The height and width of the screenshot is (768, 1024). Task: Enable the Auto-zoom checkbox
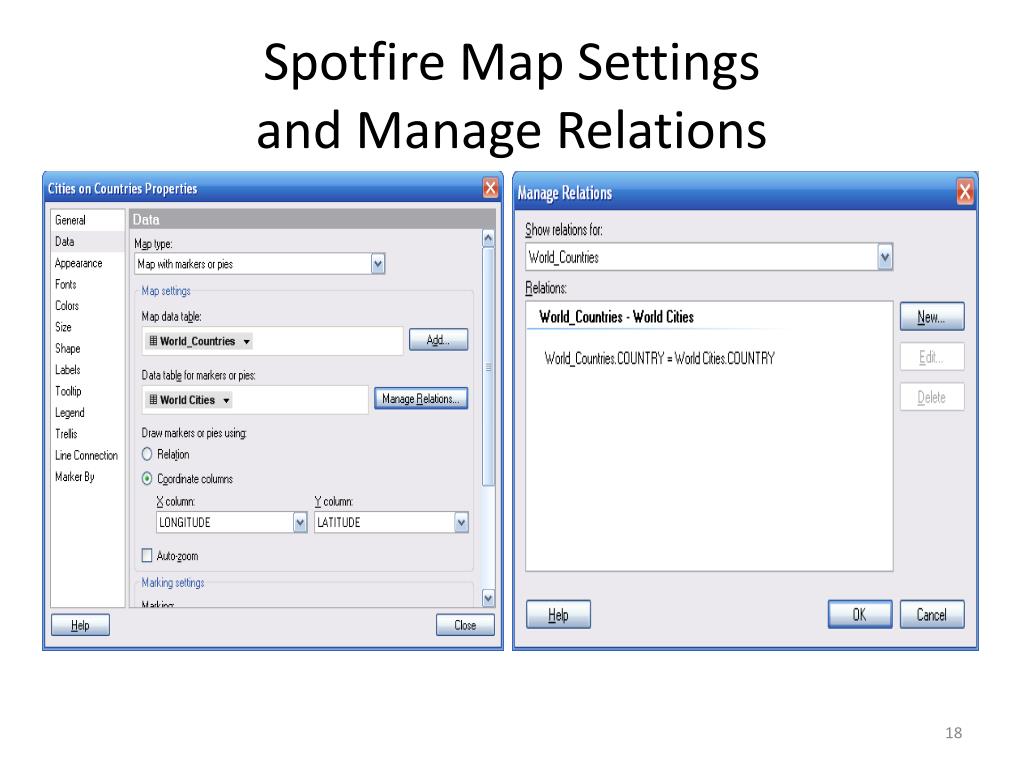(x=147, y=556)
